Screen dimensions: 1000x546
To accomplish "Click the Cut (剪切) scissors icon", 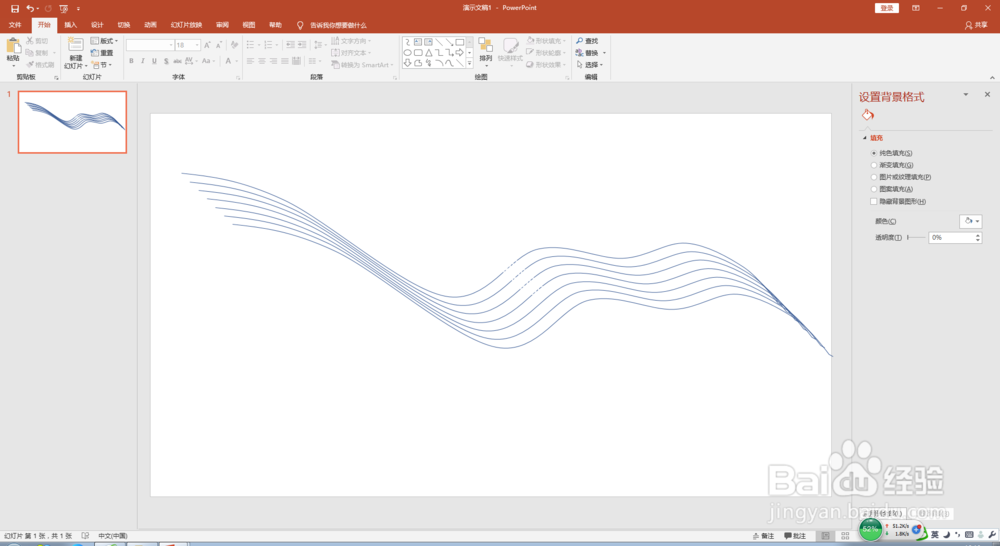I will [29, 40].
